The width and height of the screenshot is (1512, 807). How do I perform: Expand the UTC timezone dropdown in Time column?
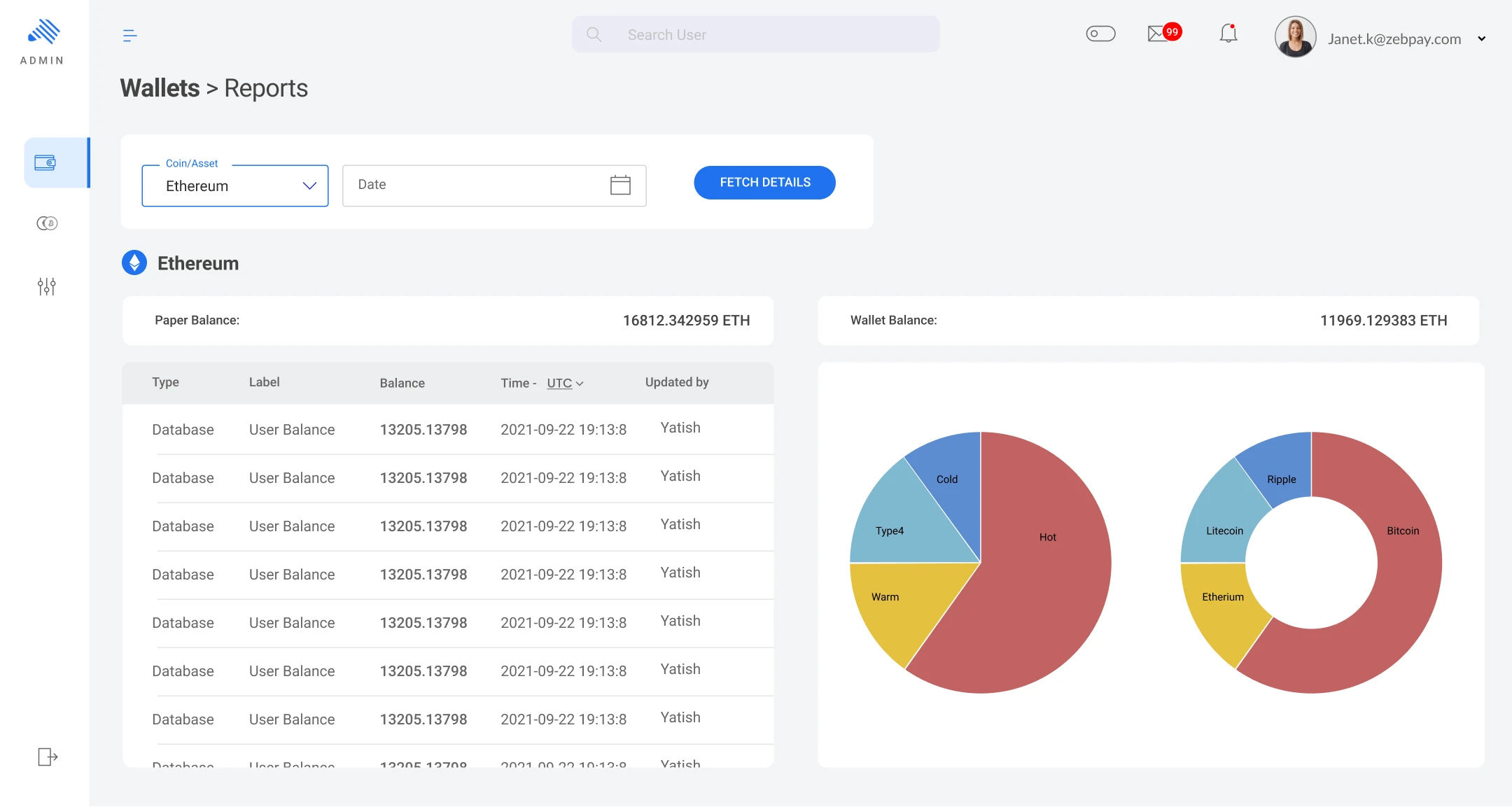pyautogui.click(x=564, y=383)
